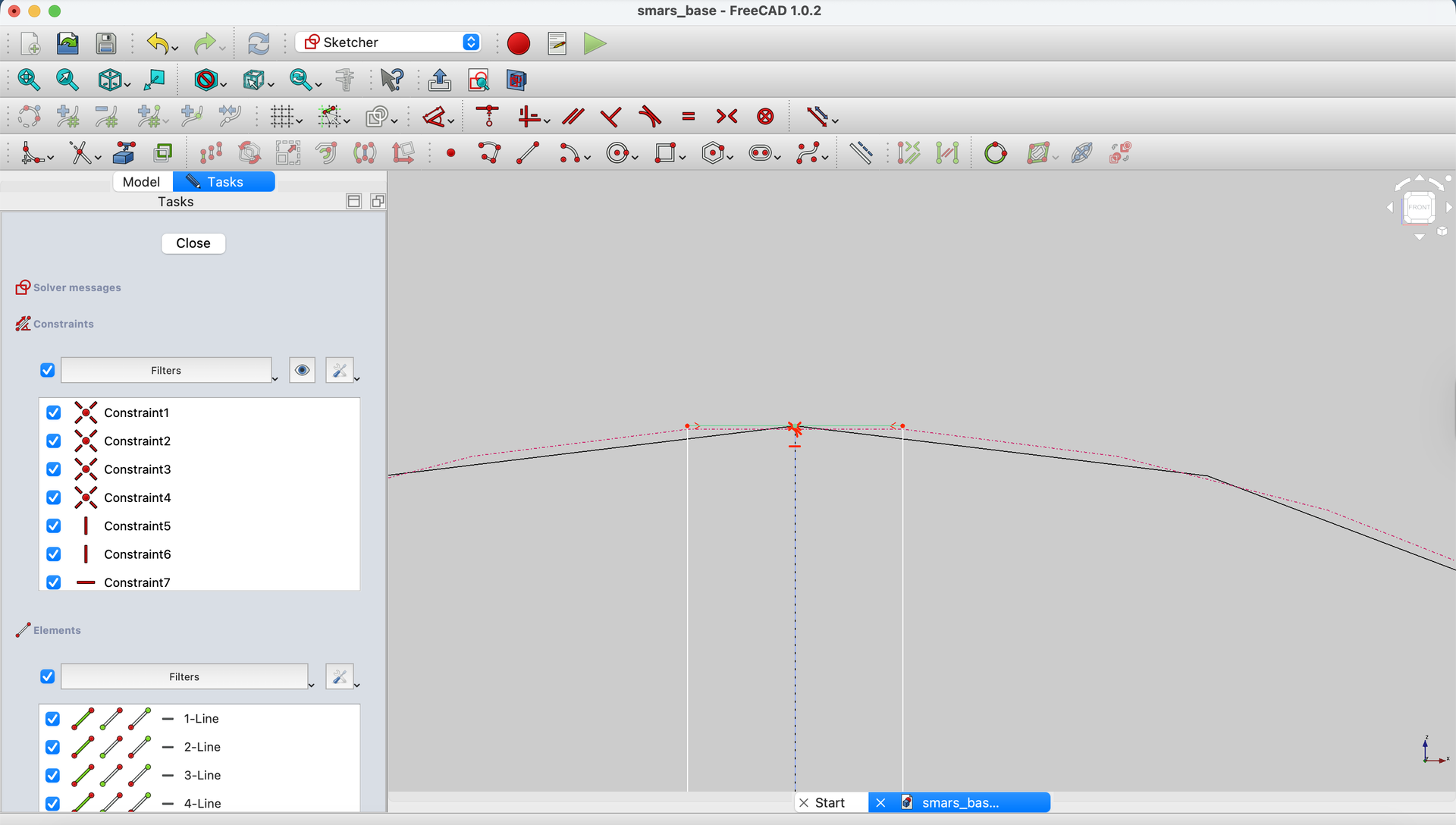1456x825 pixels.
Task: Switch to the Tasks tab
Action: click(224, 181)
